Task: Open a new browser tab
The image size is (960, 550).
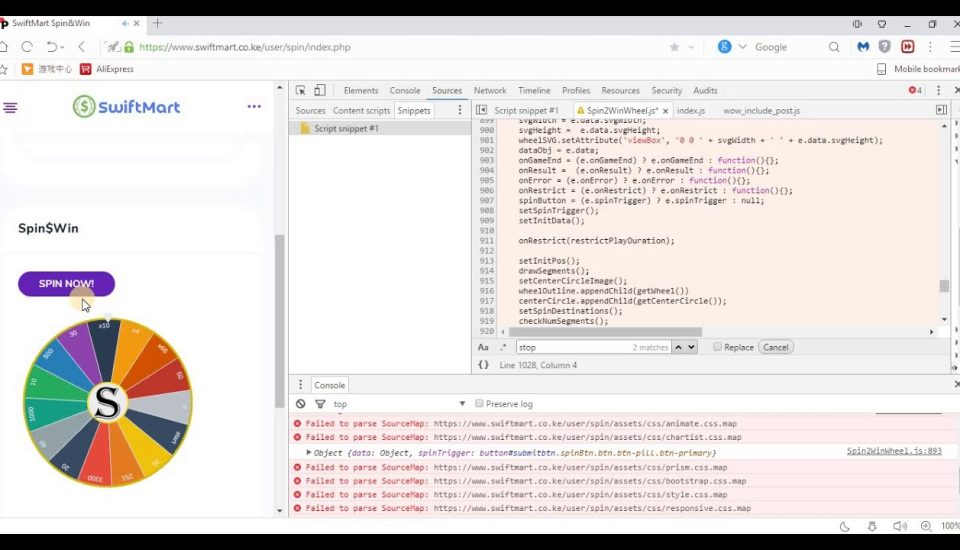Action: (x=157, y=23)
